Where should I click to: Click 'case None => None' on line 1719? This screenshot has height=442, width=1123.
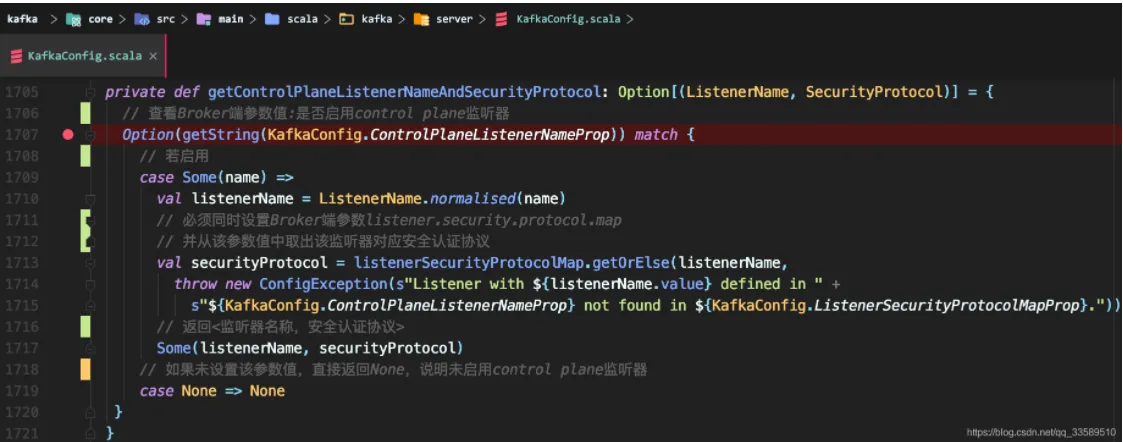click(x=212, y=391)
